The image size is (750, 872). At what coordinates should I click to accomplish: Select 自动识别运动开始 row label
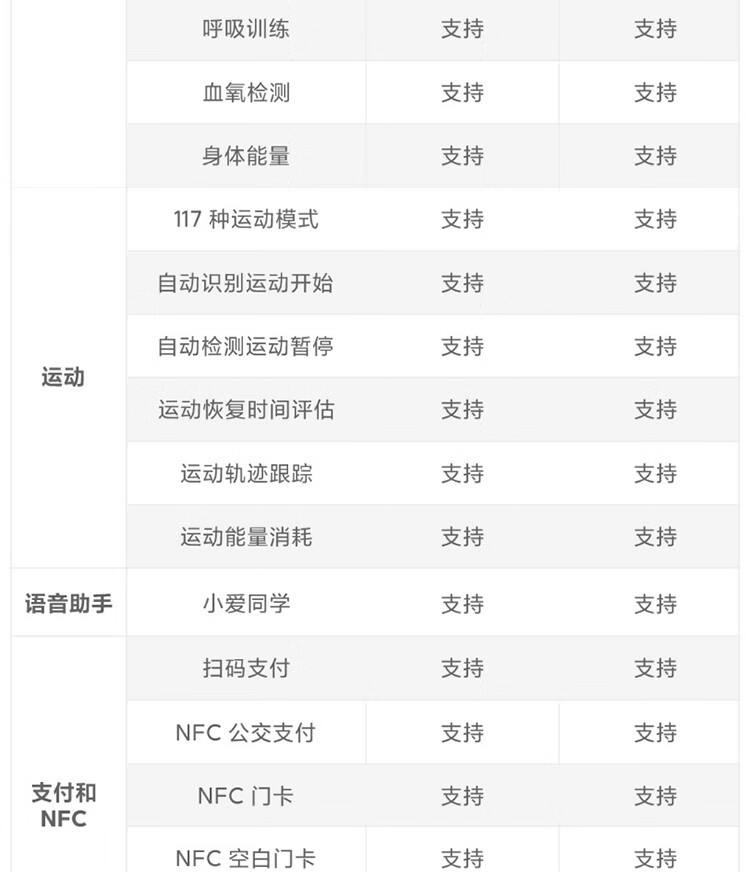tap(246, 283)
